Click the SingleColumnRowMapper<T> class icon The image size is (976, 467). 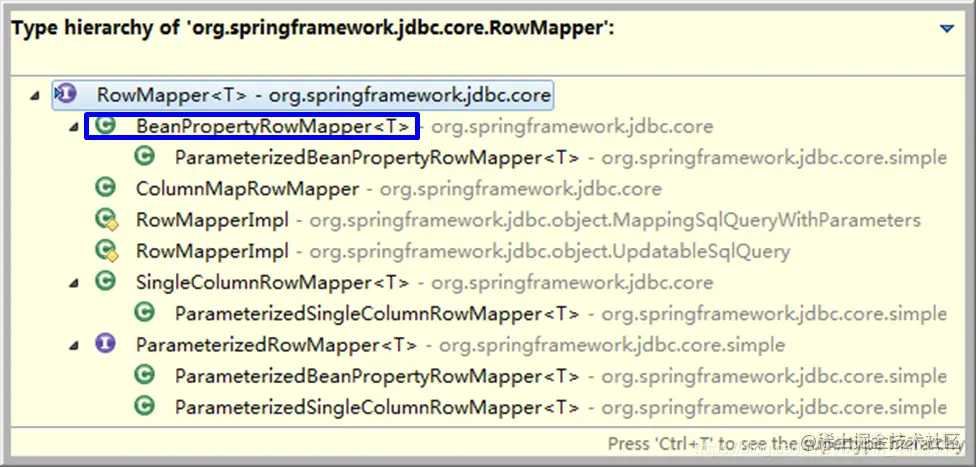click(x=105, y=281)
